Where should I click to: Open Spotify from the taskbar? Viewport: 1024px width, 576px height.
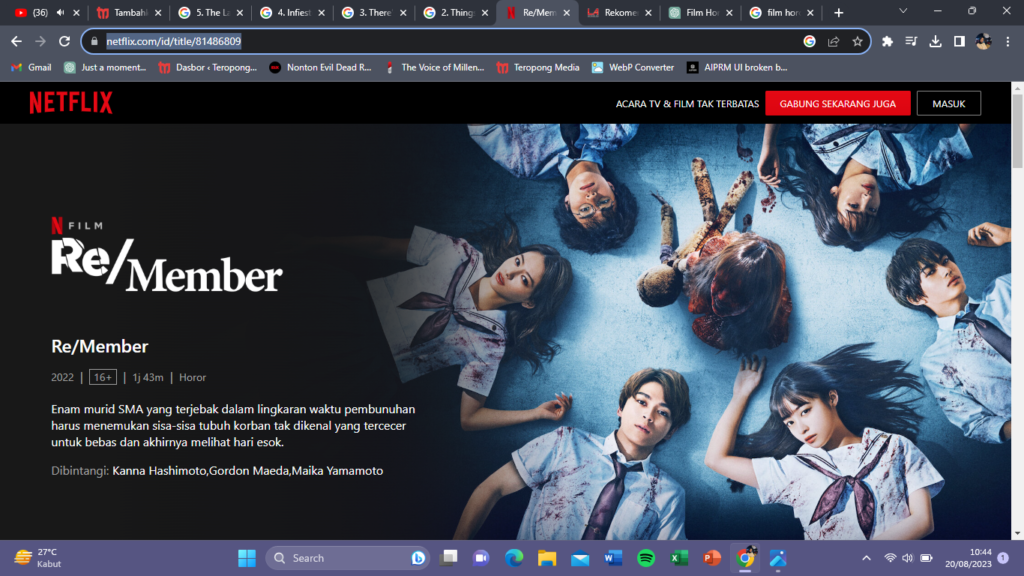tap(646, 558)
